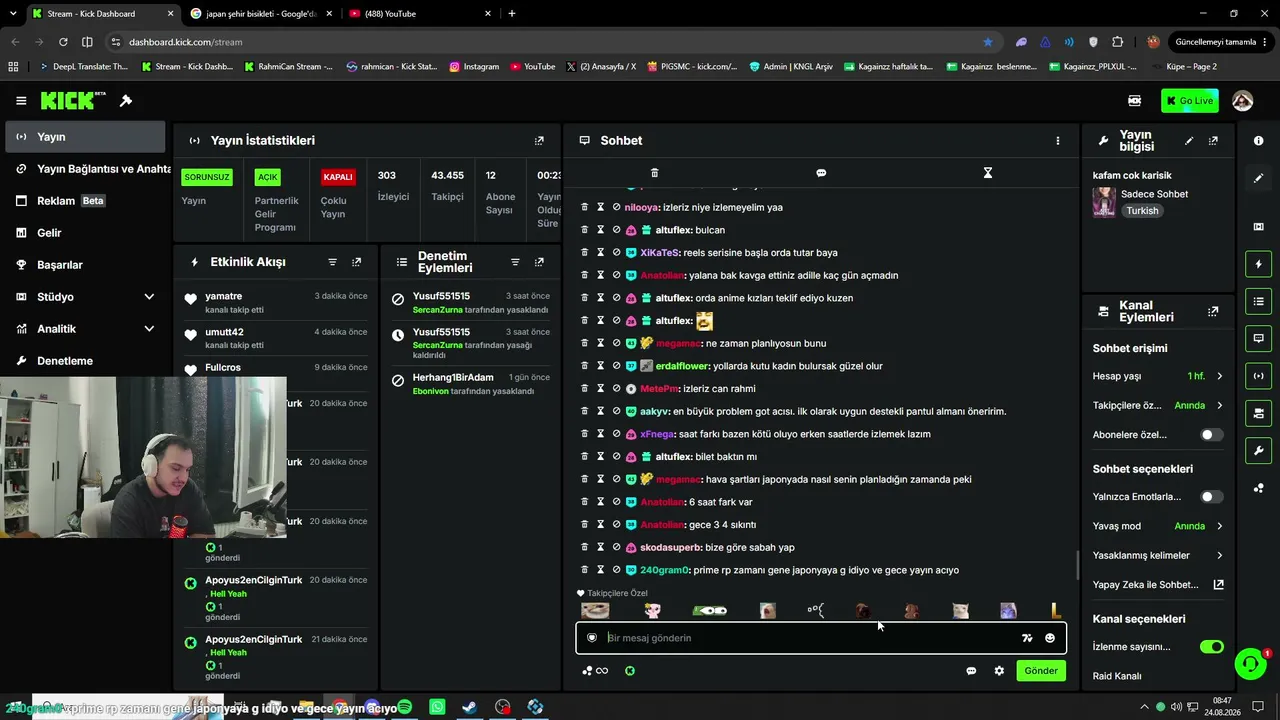Image resolution: width=1280 pixels, height=720 pixels.
Task: Open Yapay Zeka ile Sohbet external link
Action: tap(1219, 585)
